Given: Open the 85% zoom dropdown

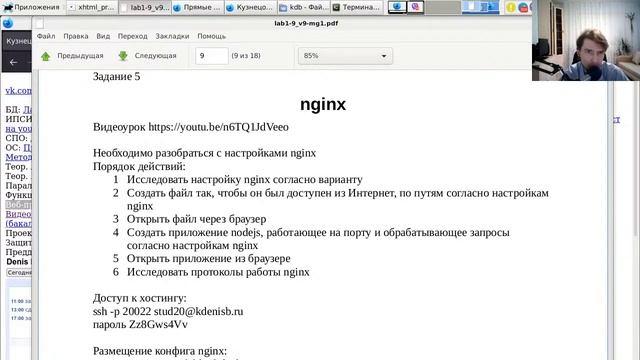Looking at the screenshot, I should pyautogui.click(x=345, y=56).
